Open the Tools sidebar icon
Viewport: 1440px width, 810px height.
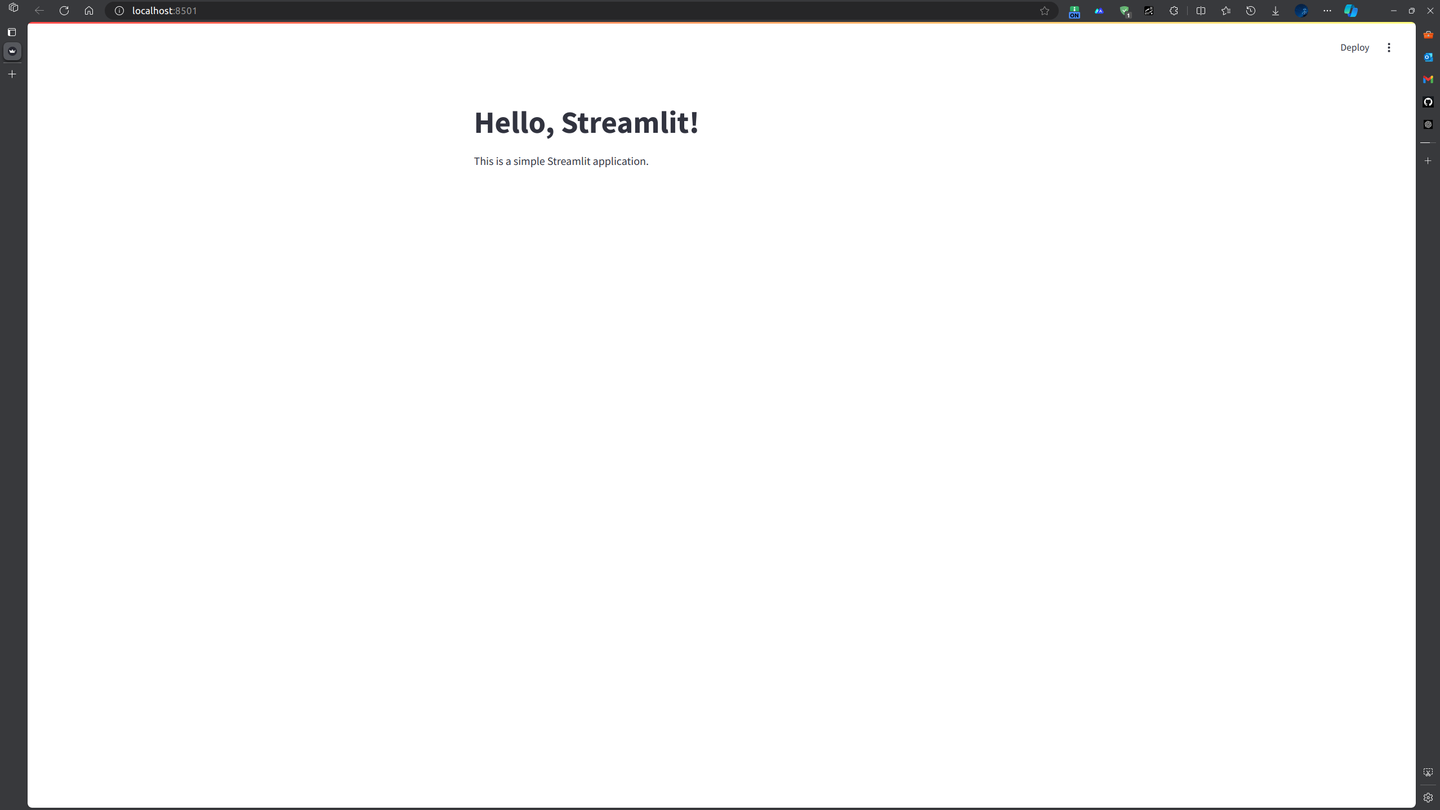1428,34
